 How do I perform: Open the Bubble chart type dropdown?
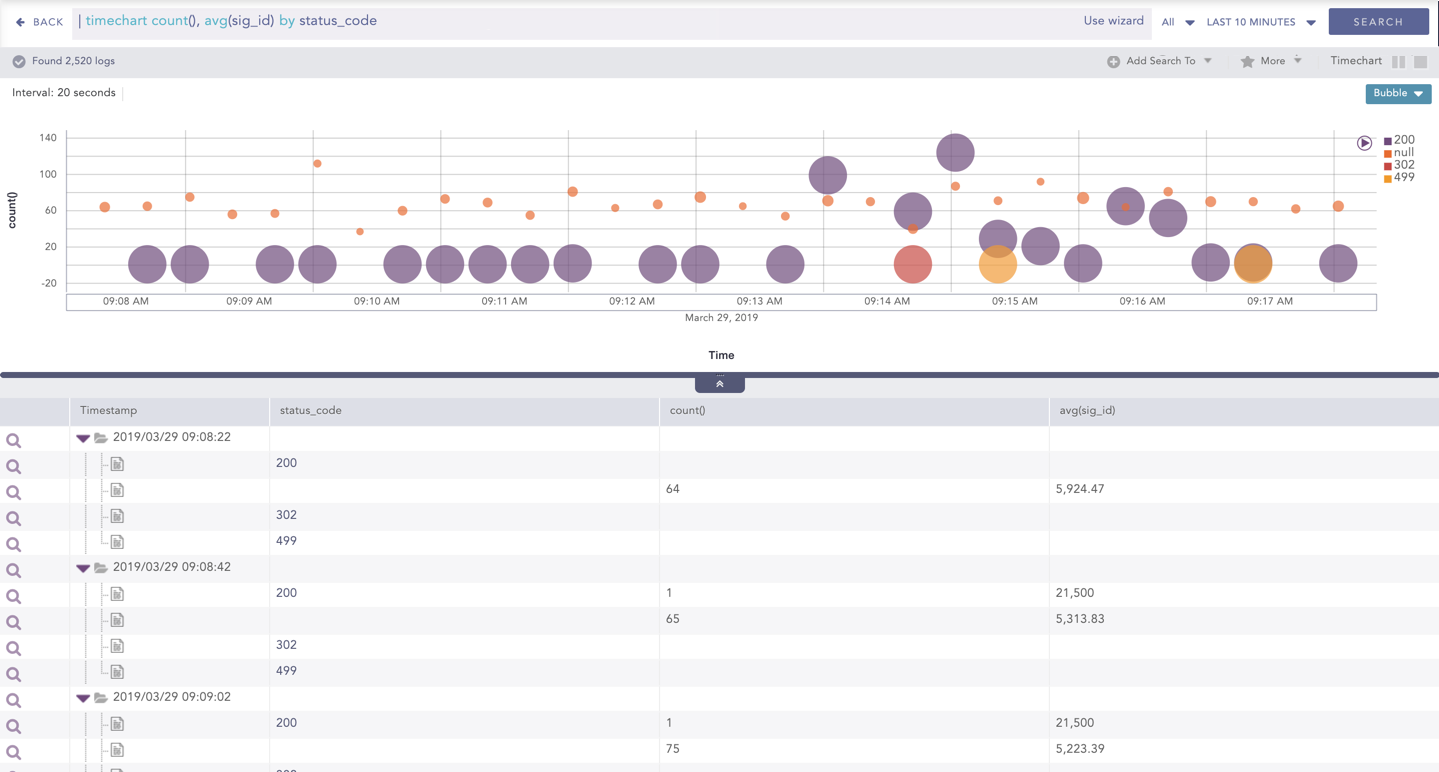click(1397, 94)
